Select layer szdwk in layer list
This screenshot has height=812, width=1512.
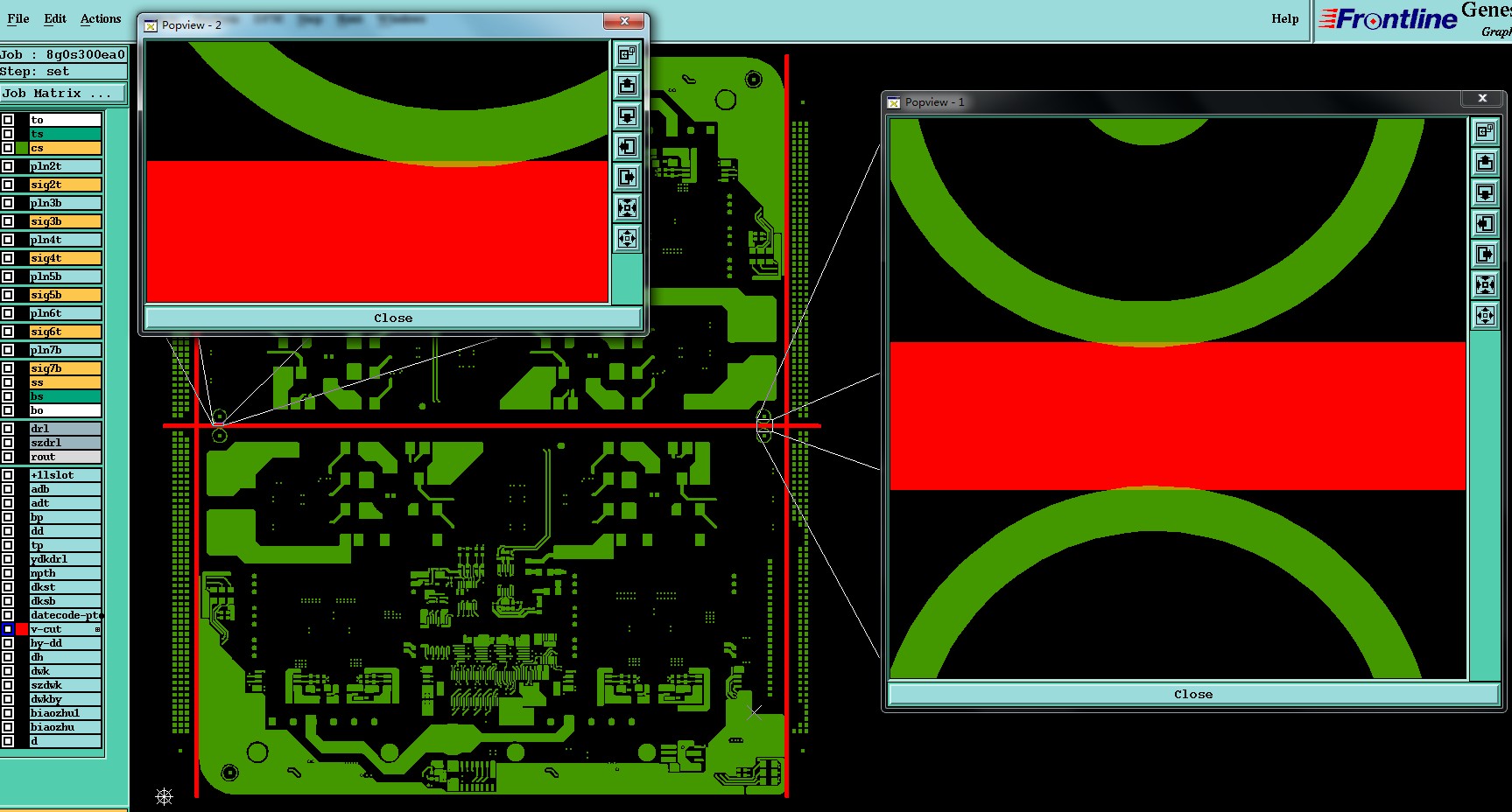point(66,685)
